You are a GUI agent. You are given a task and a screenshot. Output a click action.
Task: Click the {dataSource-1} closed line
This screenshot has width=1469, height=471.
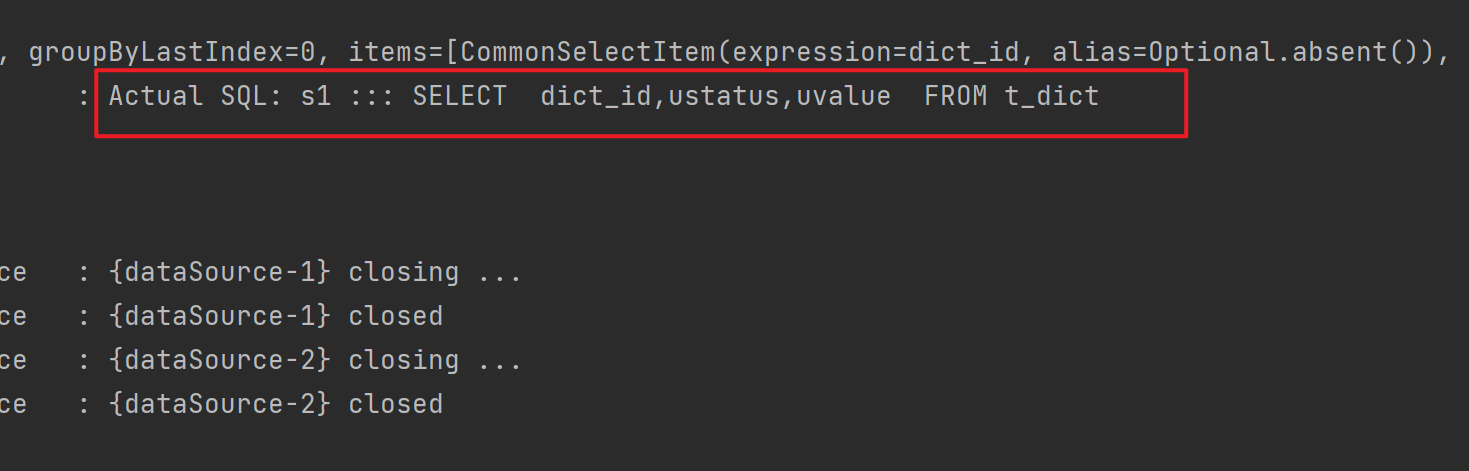[276, 316]
